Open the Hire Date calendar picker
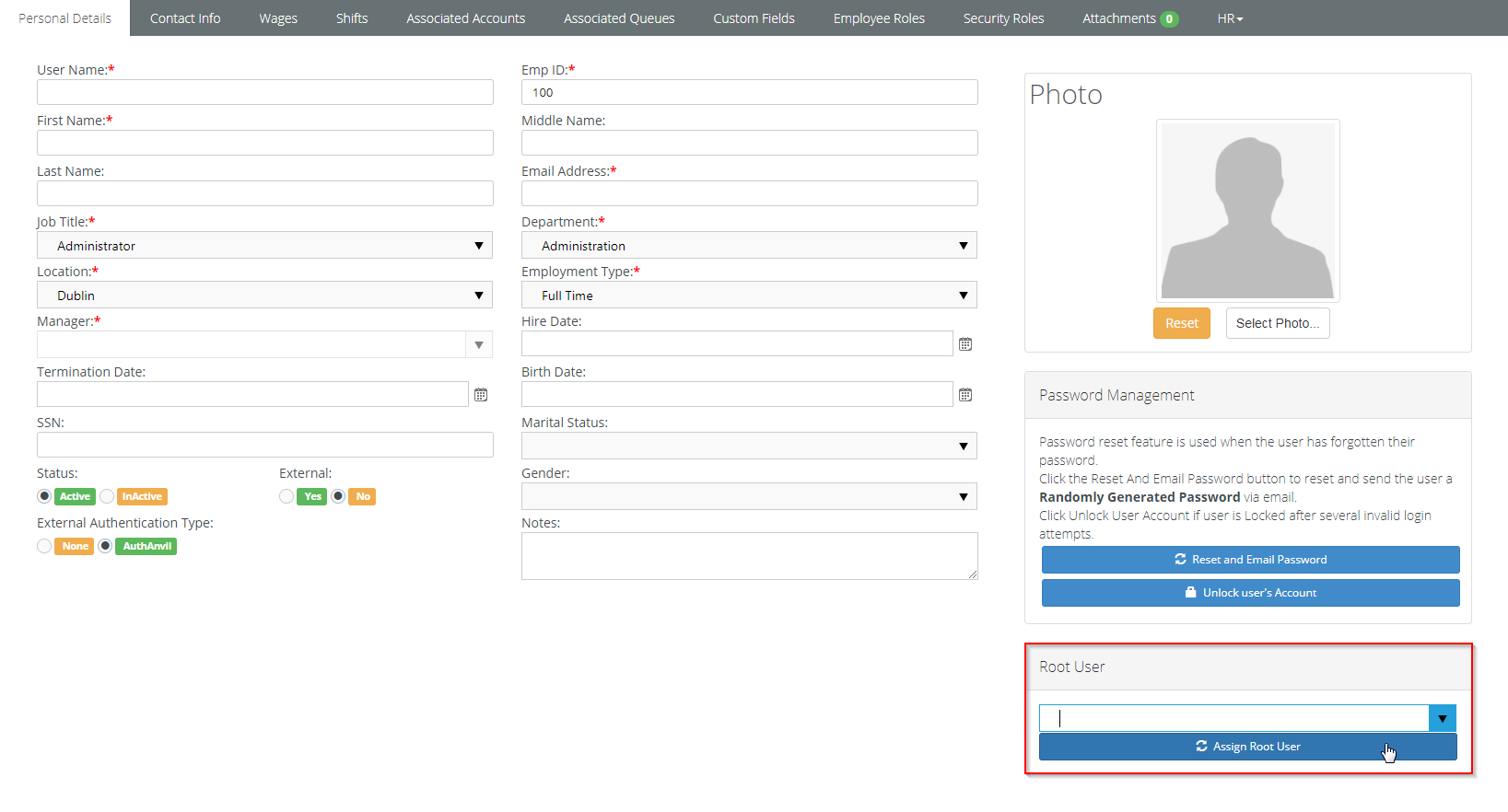 coord(965,344)
